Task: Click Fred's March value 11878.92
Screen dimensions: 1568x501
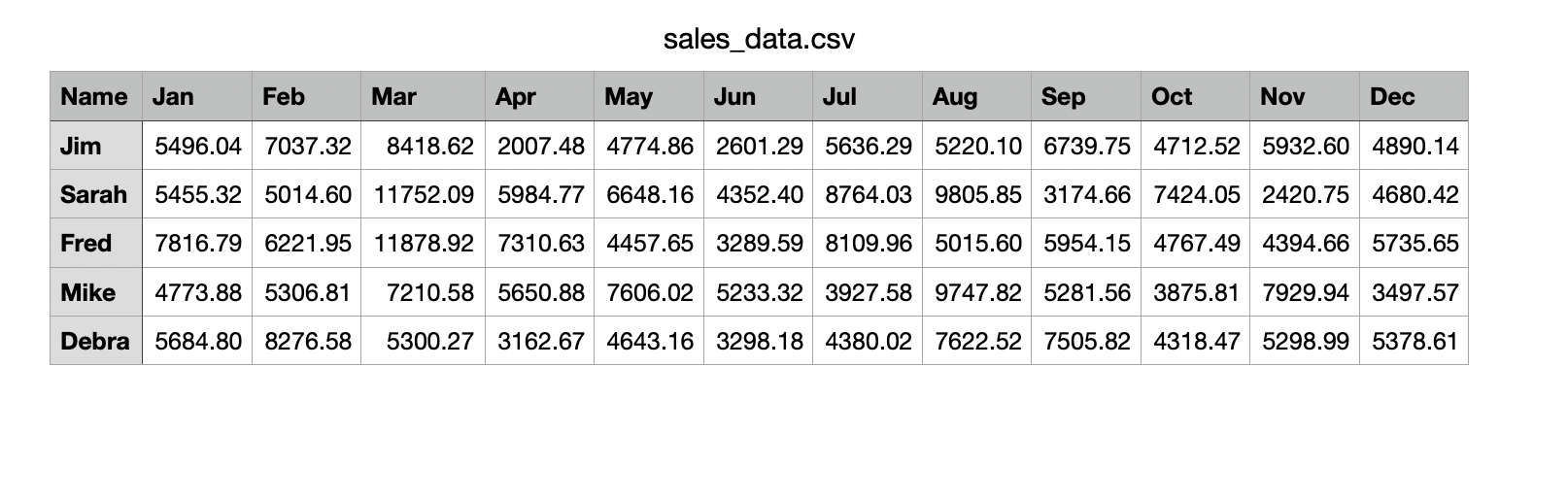Action: click(x=423, y=243)
